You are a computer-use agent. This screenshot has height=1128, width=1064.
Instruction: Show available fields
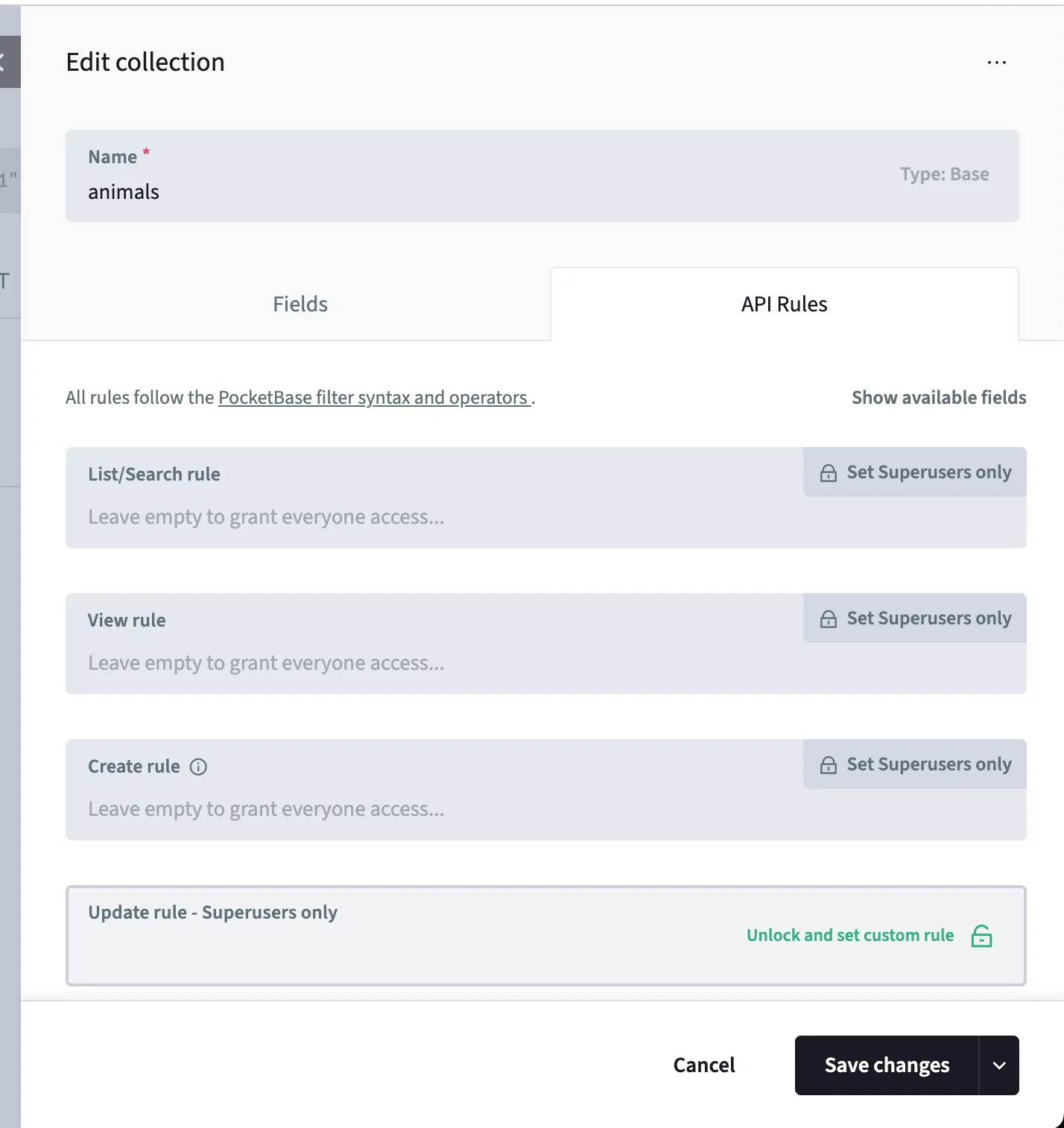(x=938, y=398)
